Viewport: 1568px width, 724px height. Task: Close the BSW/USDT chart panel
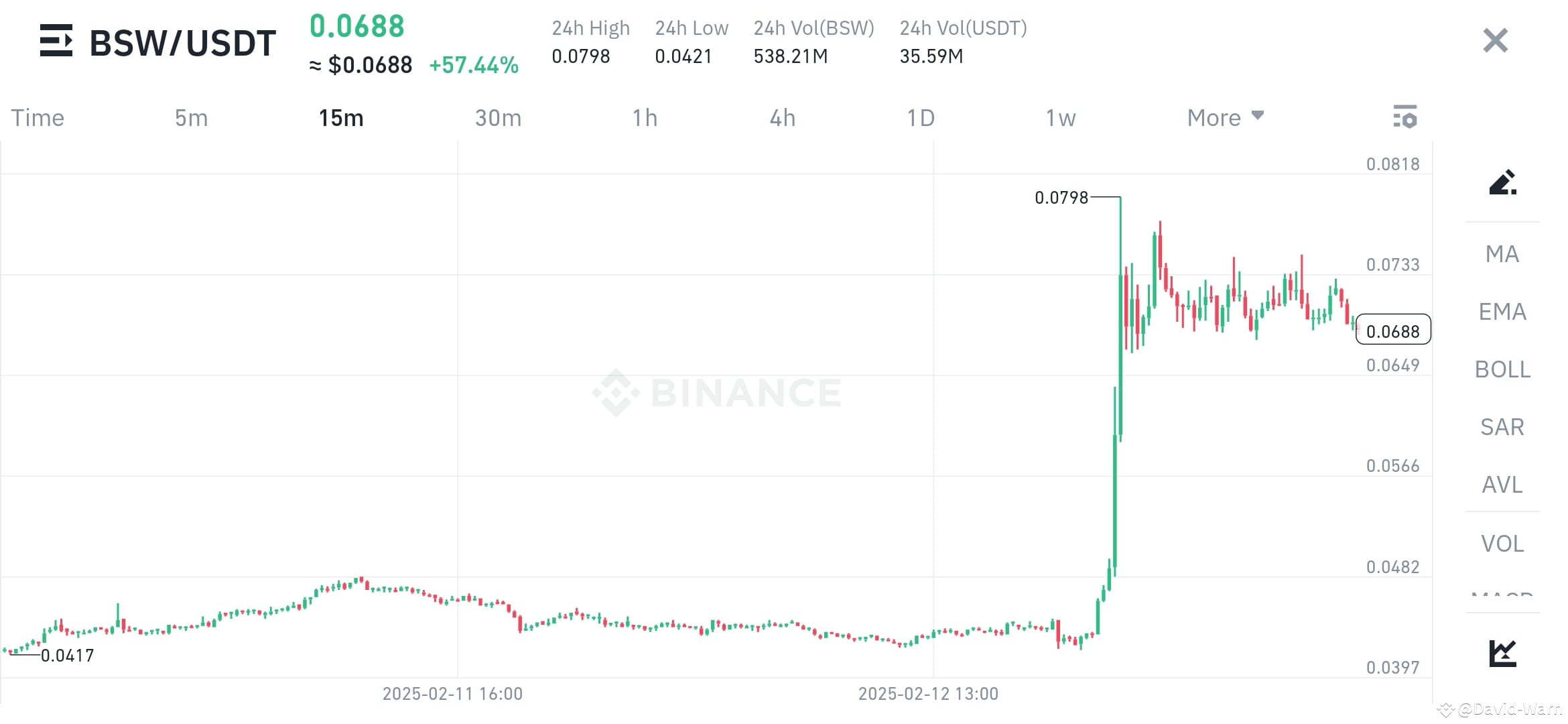tap(1494, 41)
